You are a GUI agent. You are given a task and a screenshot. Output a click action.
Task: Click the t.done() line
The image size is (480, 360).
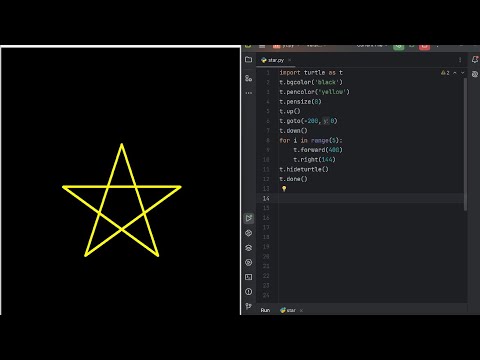click(x=293, y=179)
